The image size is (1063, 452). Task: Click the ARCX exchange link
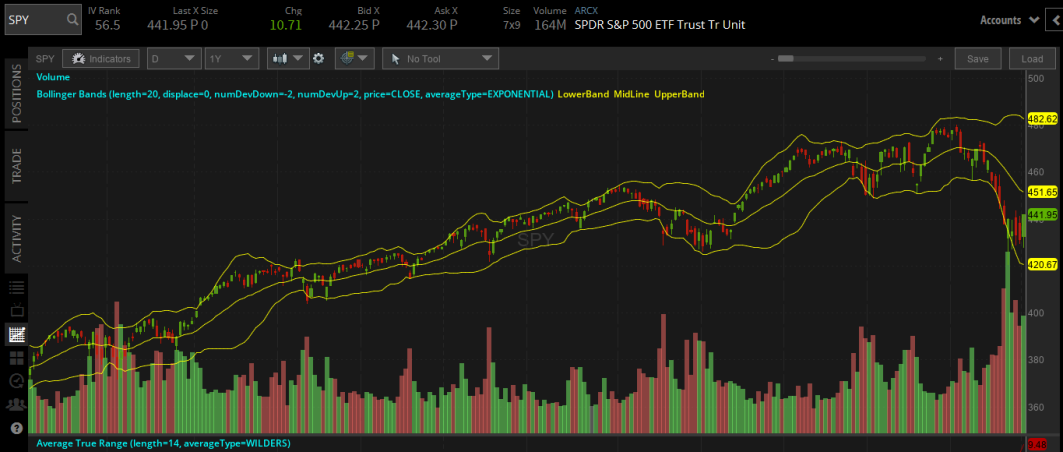coord(586,11)
